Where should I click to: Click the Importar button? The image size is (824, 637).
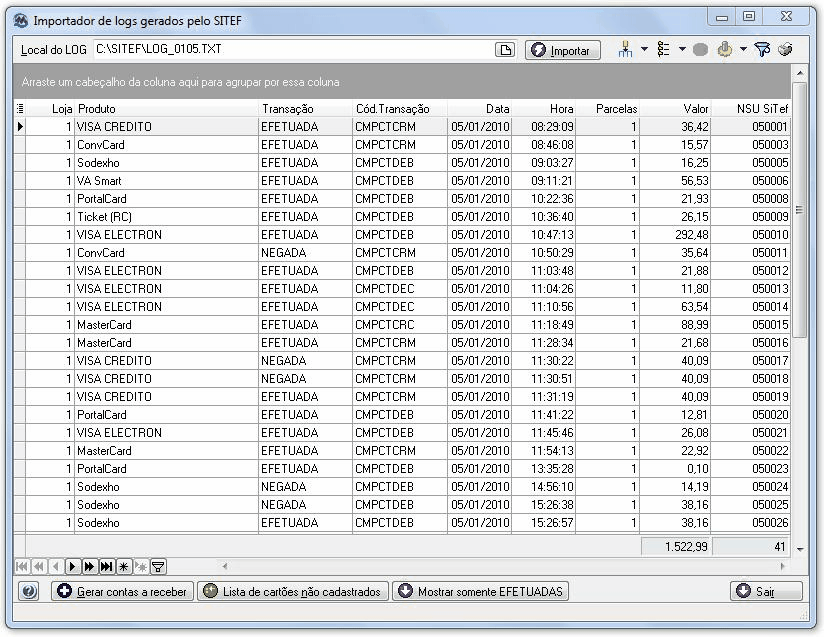(563, 50)
